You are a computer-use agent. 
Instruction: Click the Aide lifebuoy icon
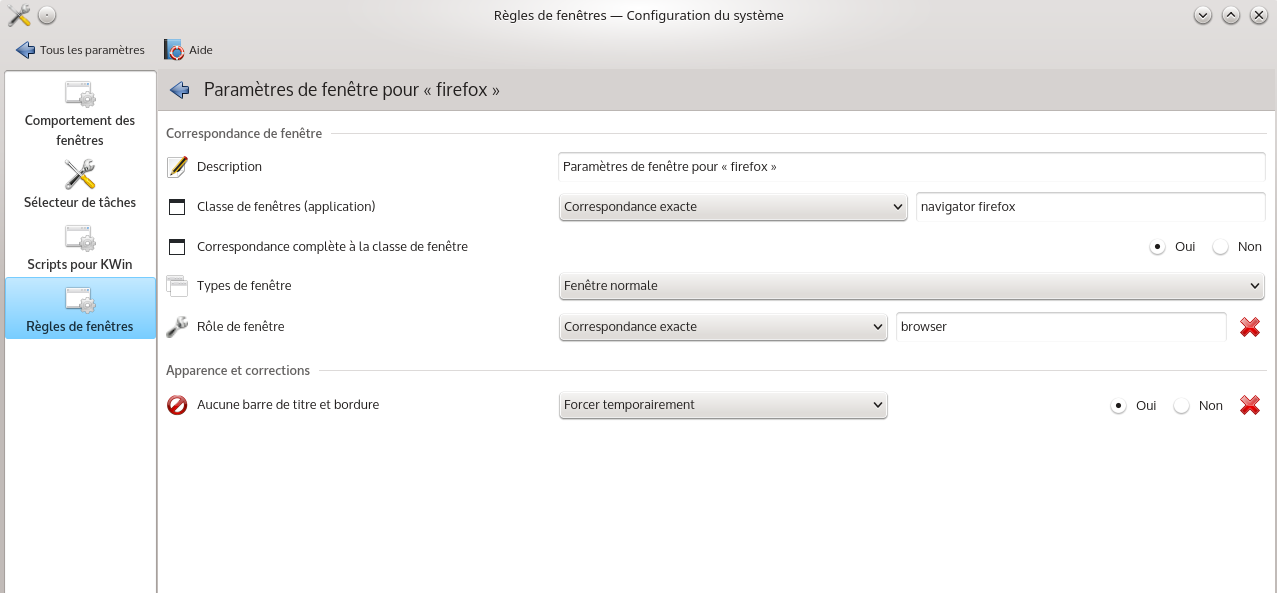tap(174, 50)
